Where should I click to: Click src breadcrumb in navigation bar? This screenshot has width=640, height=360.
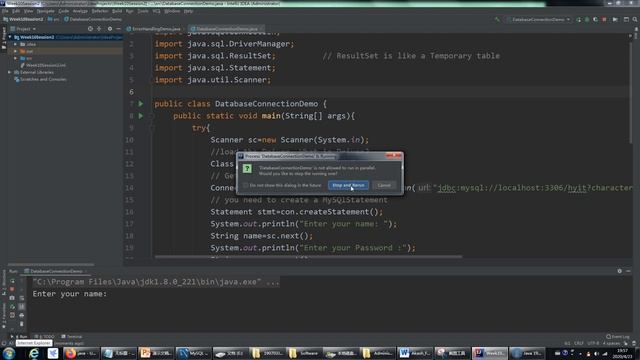point(54,19)
